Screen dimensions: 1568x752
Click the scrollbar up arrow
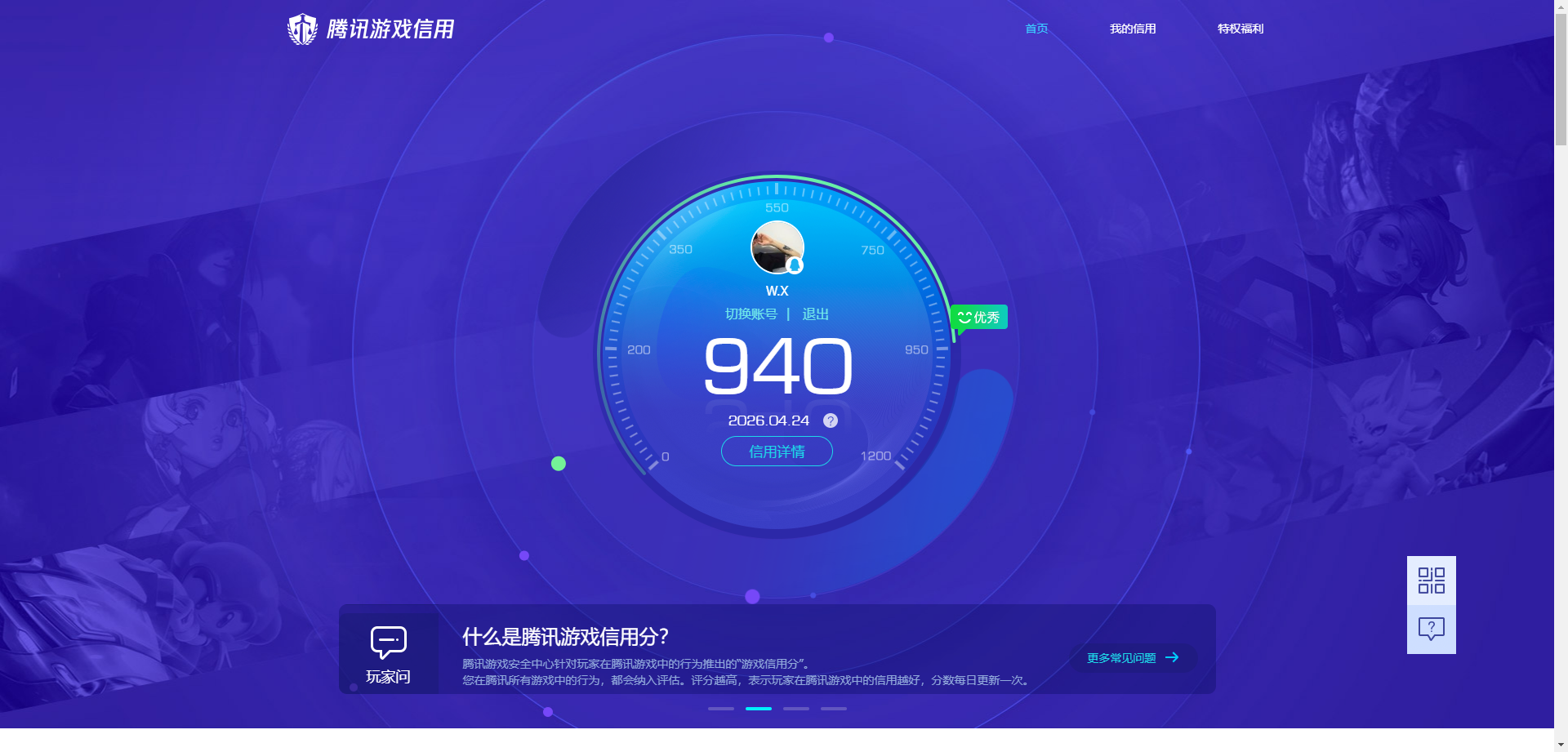[1561, 7]
